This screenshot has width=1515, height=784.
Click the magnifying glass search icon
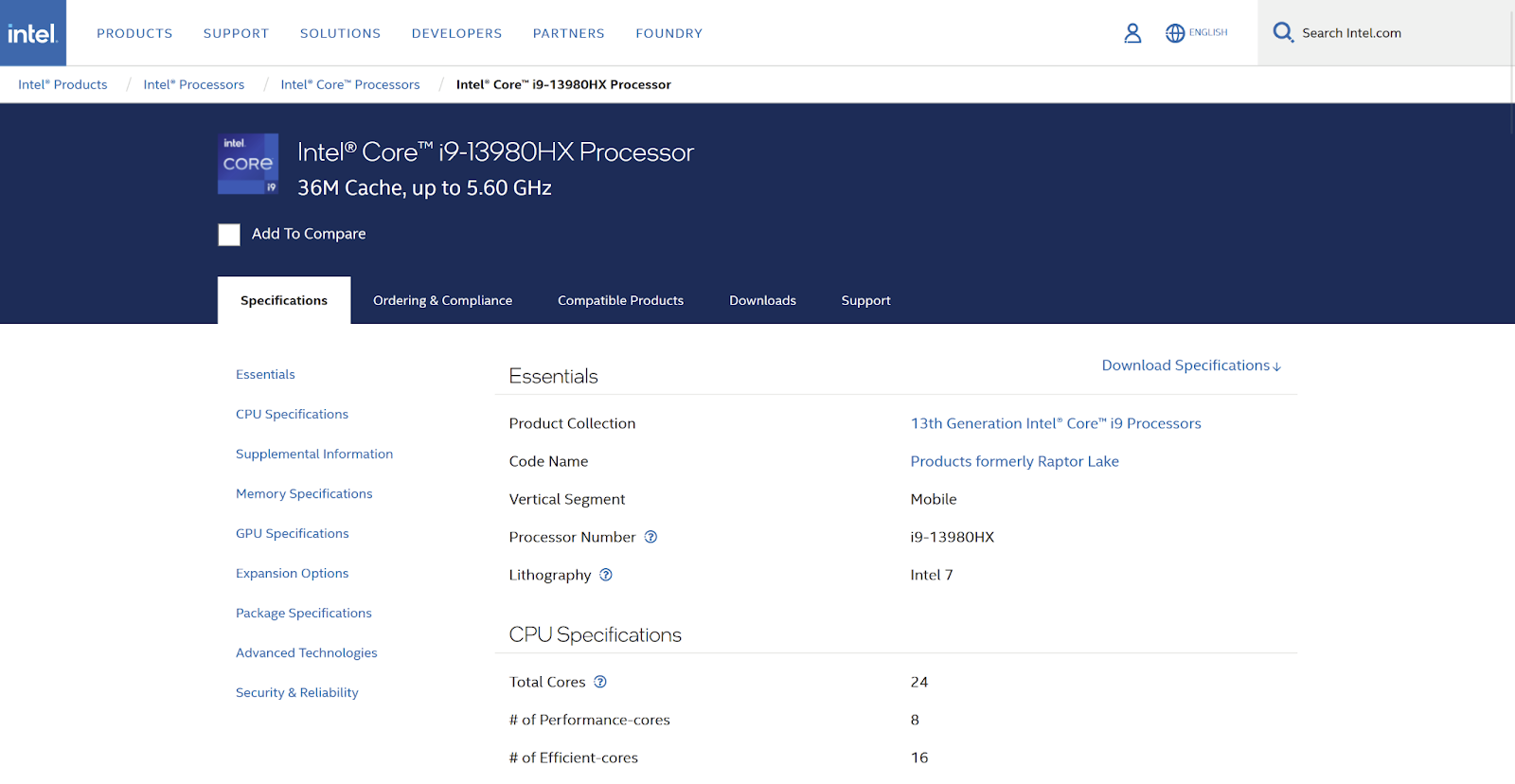pyautogui.click(x=1282, y=33)
